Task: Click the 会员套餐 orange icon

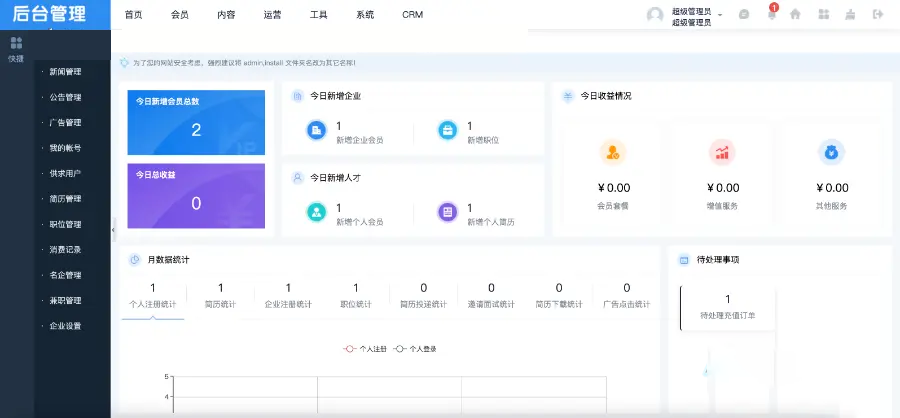Action: [612, 152]
